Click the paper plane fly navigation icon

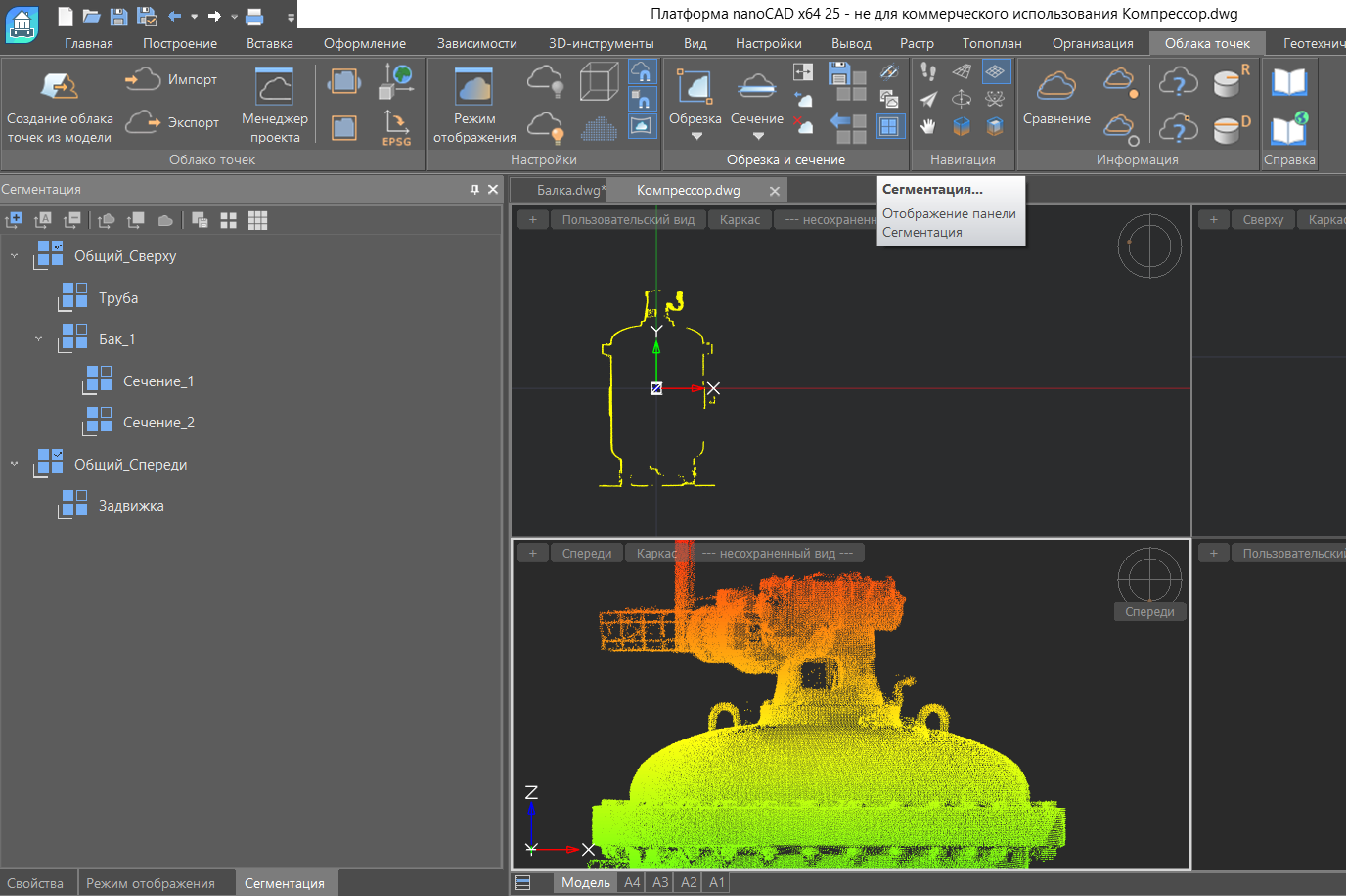coord(928,99)
